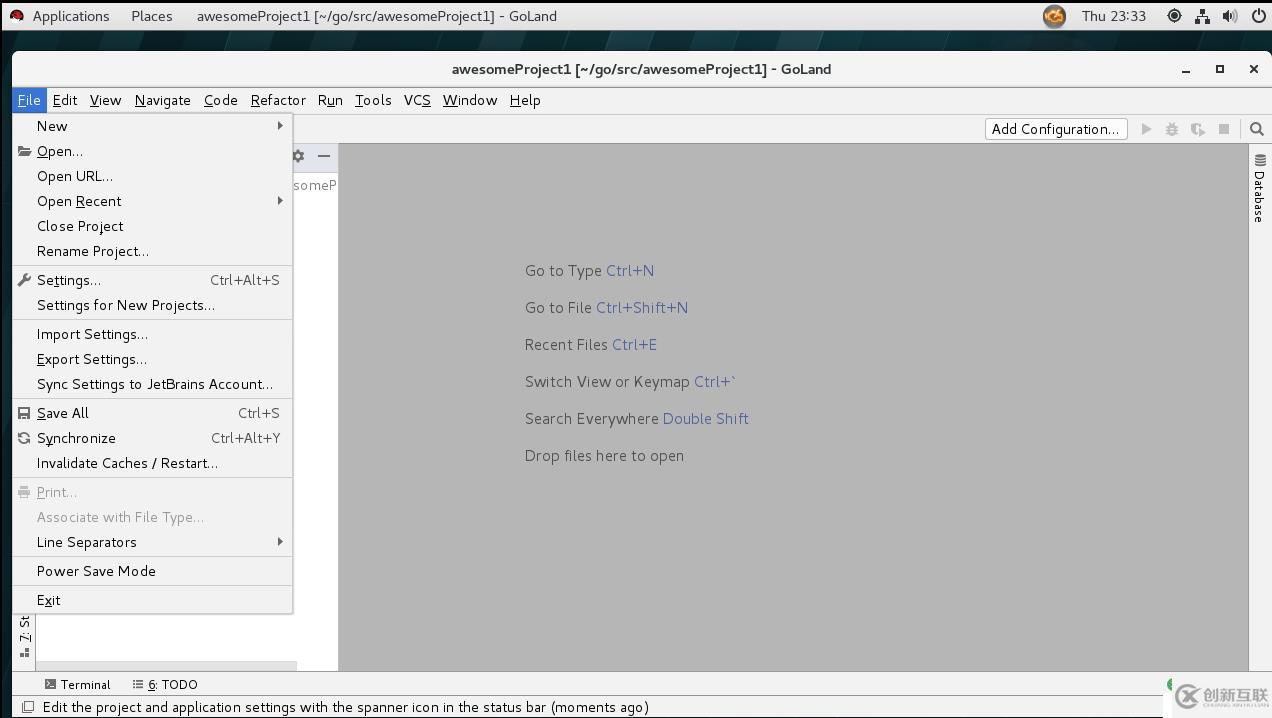Open Search Everywhere magnifier icon
The width and height of the screenshot is (1272, 718).
pos(1257,129)
